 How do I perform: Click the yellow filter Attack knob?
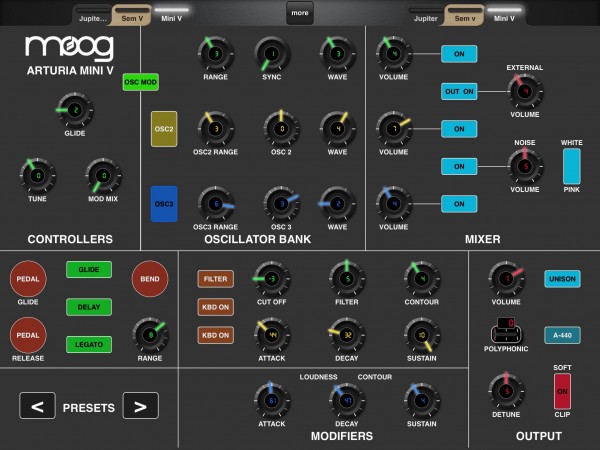272,335
